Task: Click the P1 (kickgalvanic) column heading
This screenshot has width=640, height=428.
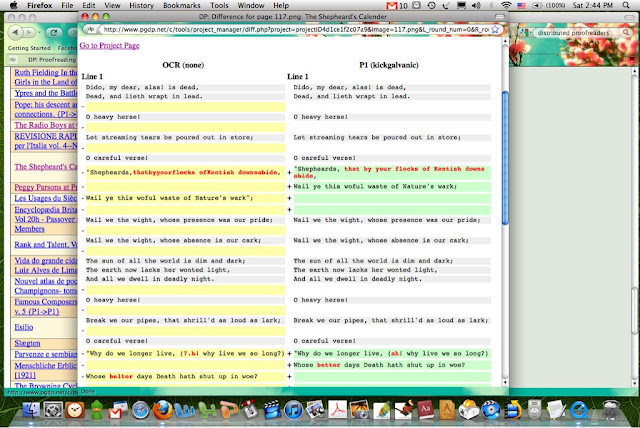Action: (389, 65)
